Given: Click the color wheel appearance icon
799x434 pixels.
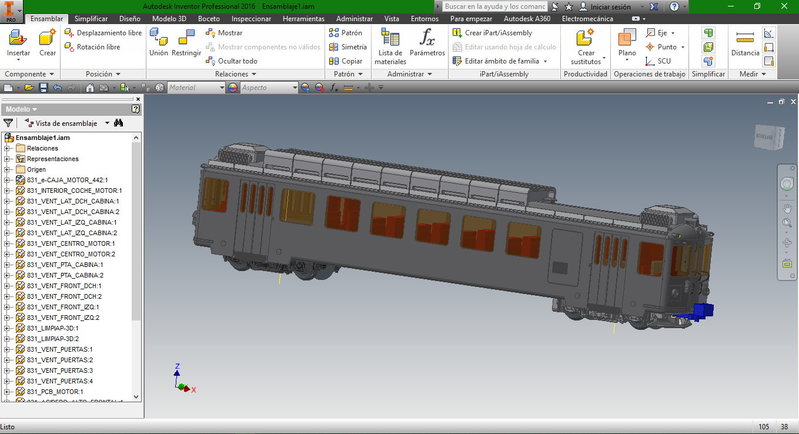Looking at the screenshot, I should coord(233,88).
